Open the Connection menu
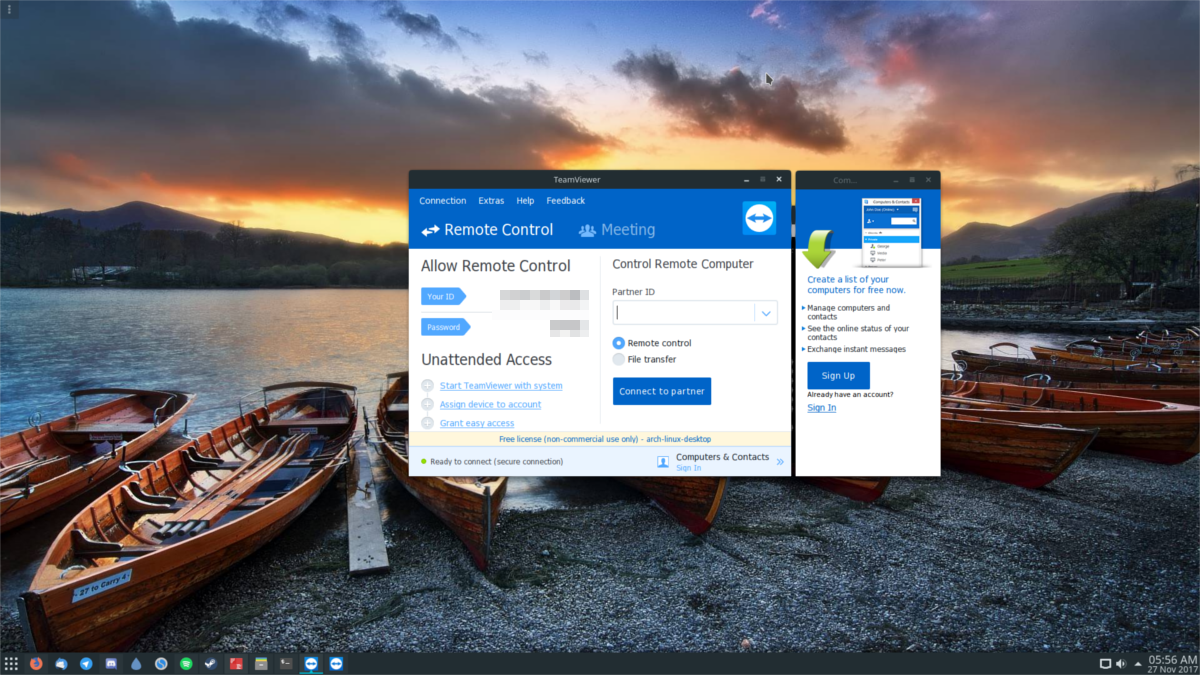Viewport: 1200px width, 675px height. pos(443,201)
